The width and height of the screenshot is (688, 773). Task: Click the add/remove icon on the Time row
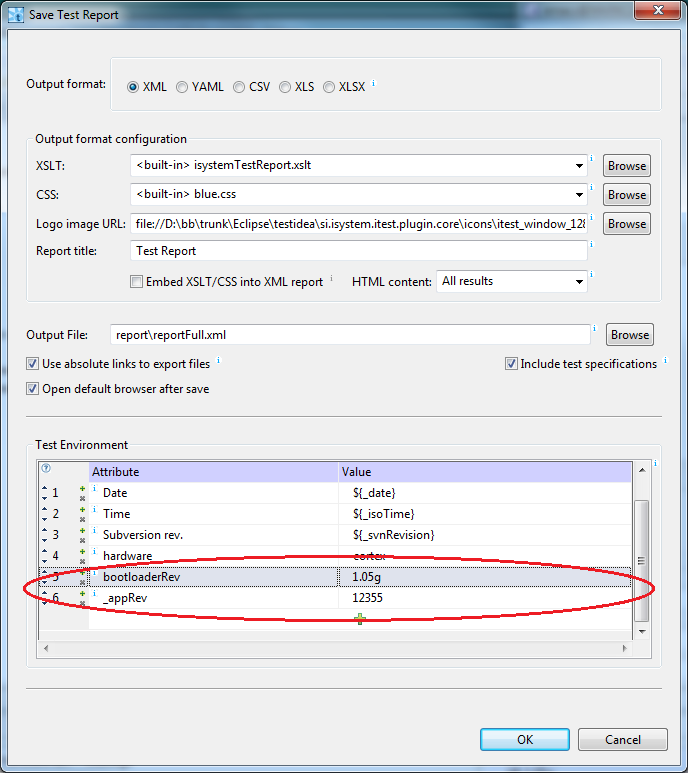(x=82, y=514)
